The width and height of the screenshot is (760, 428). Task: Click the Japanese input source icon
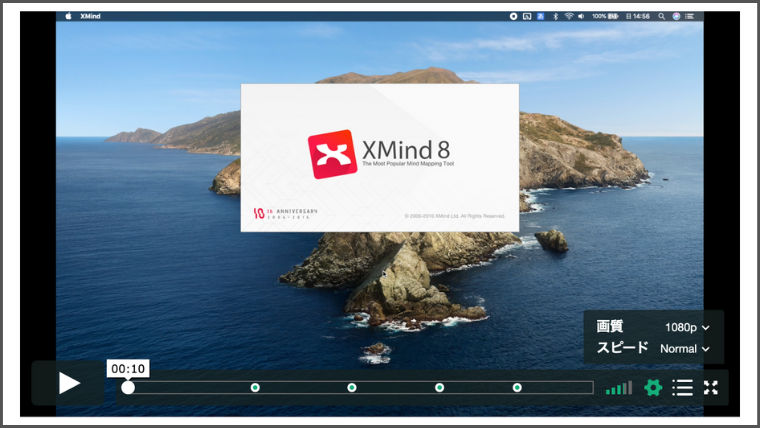coord(540,16)
